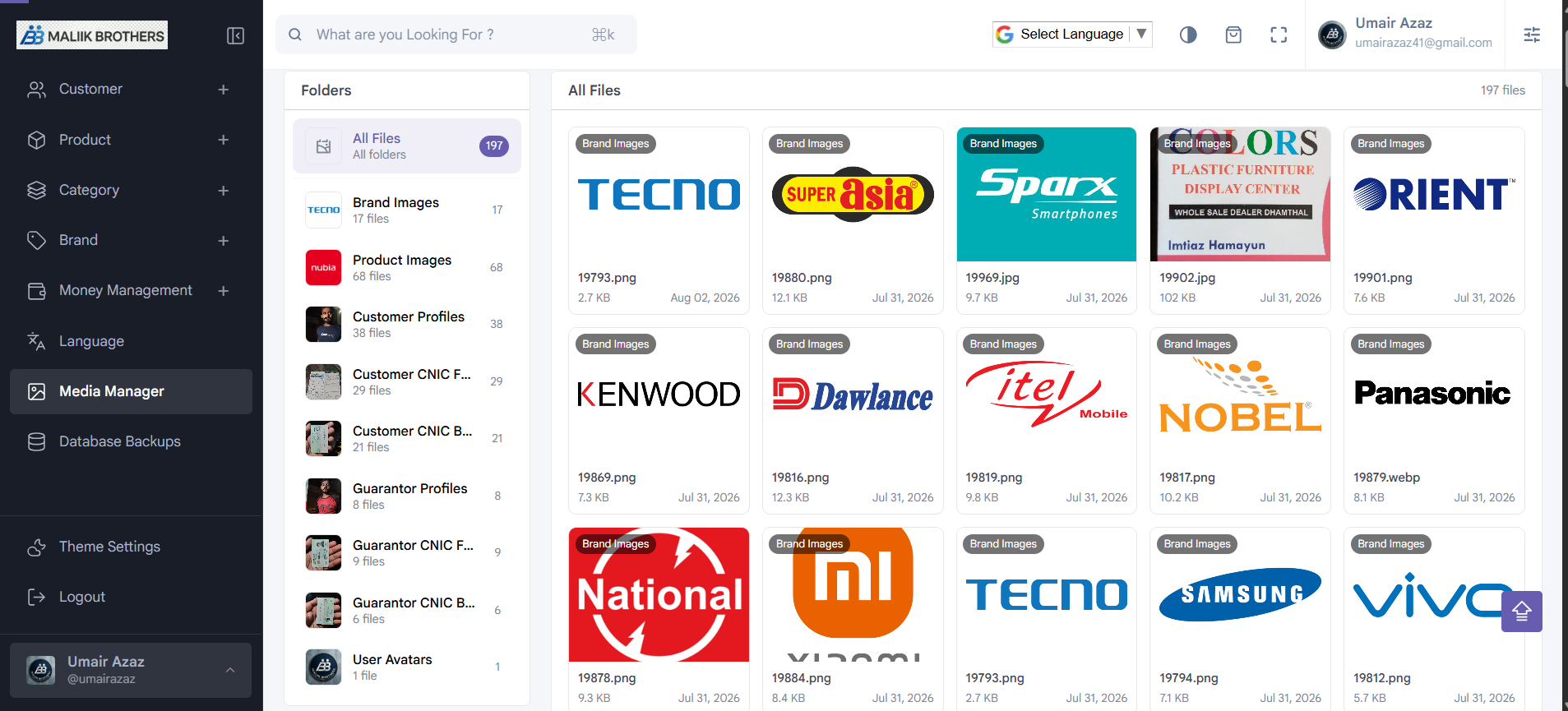Click the Logout arrow icon
Viewport: 1568px width, 711px height.
point(37,598)
